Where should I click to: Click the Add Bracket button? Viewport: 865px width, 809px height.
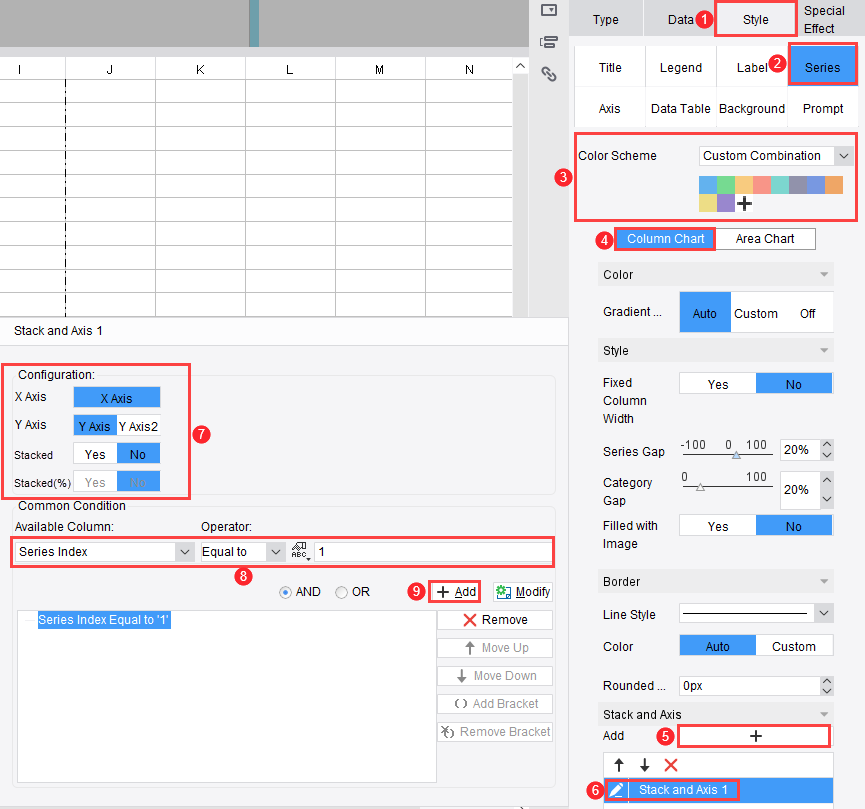tap(495, 704)
